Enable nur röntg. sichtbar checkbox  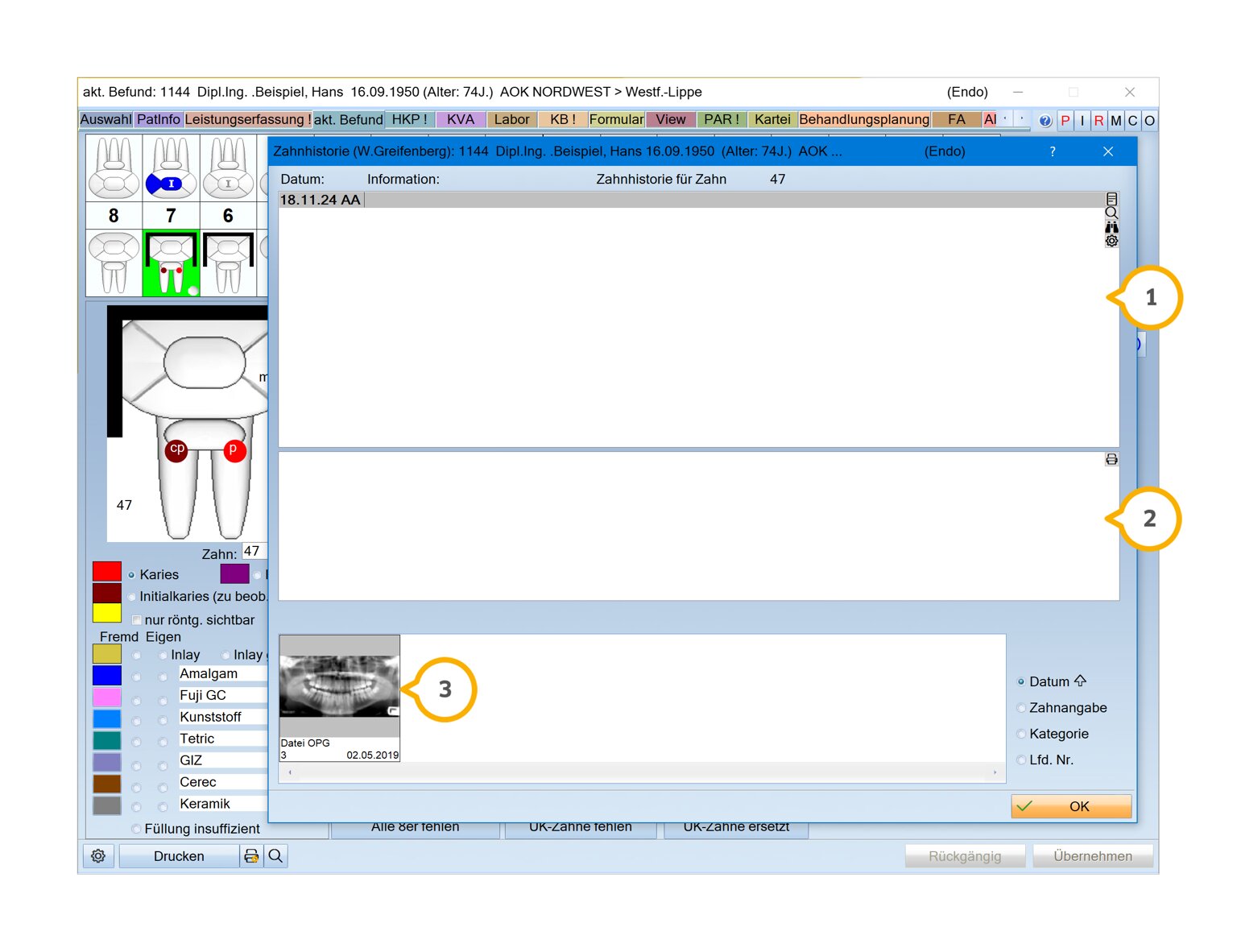(x=137, y=620)
